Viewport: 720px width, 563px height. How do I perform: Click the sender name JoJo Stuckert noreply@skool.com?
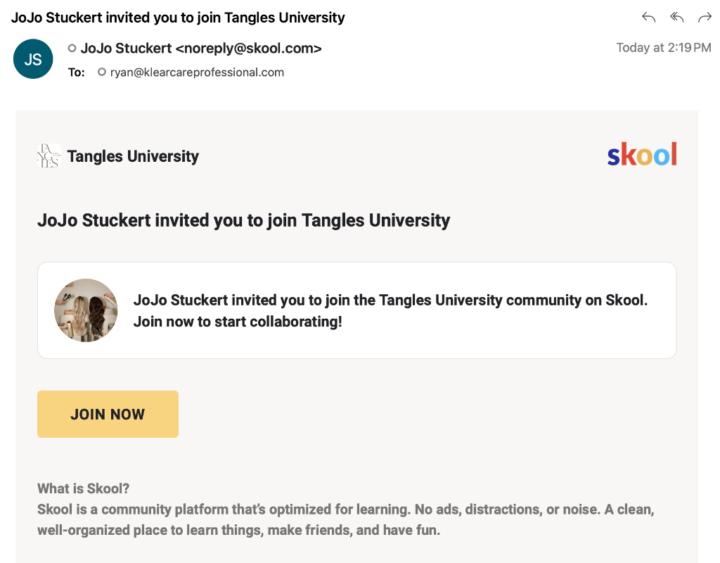201,48
